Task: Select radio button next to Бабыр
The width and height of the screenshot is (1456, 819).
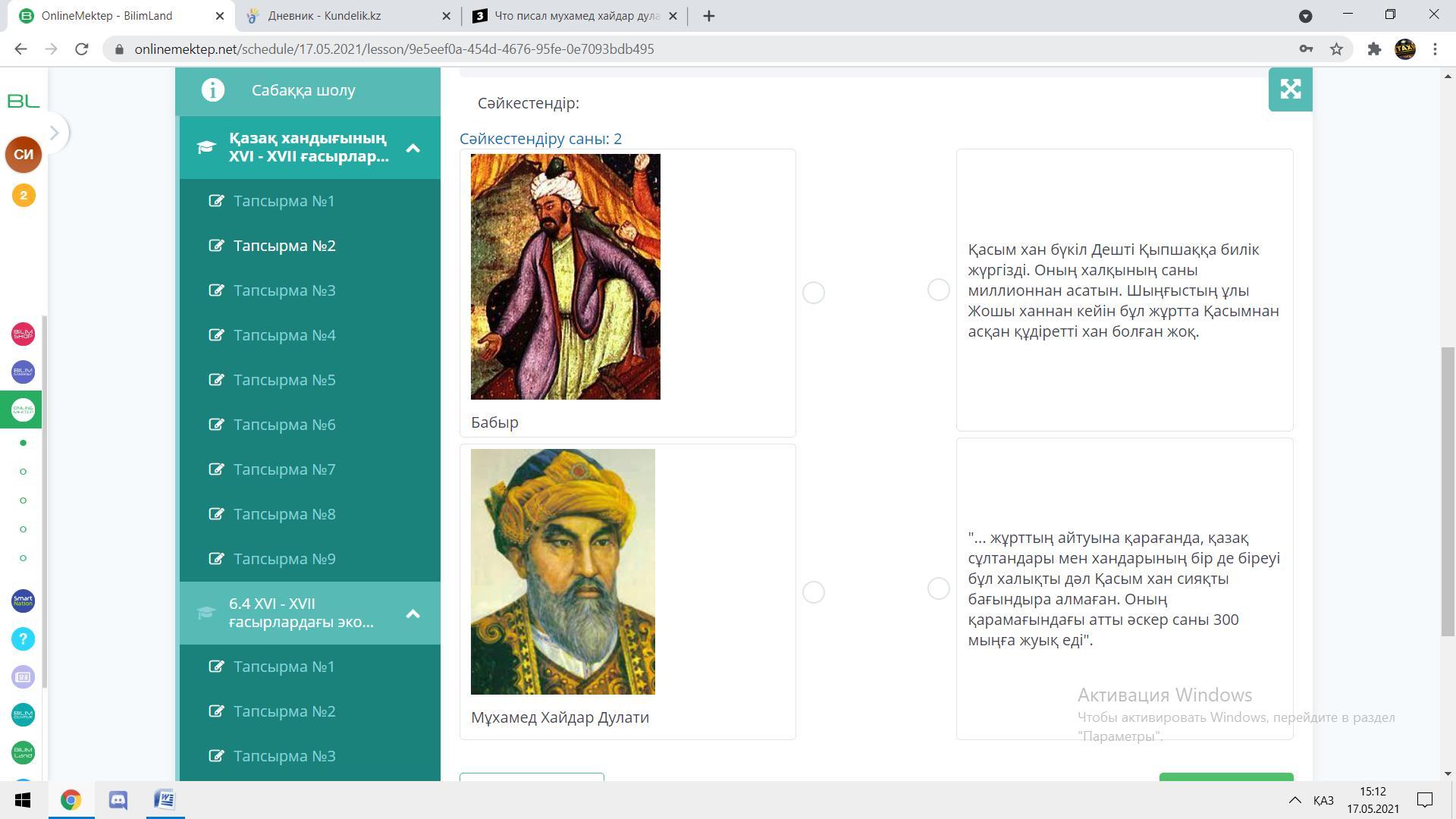Action: (813, 293)
